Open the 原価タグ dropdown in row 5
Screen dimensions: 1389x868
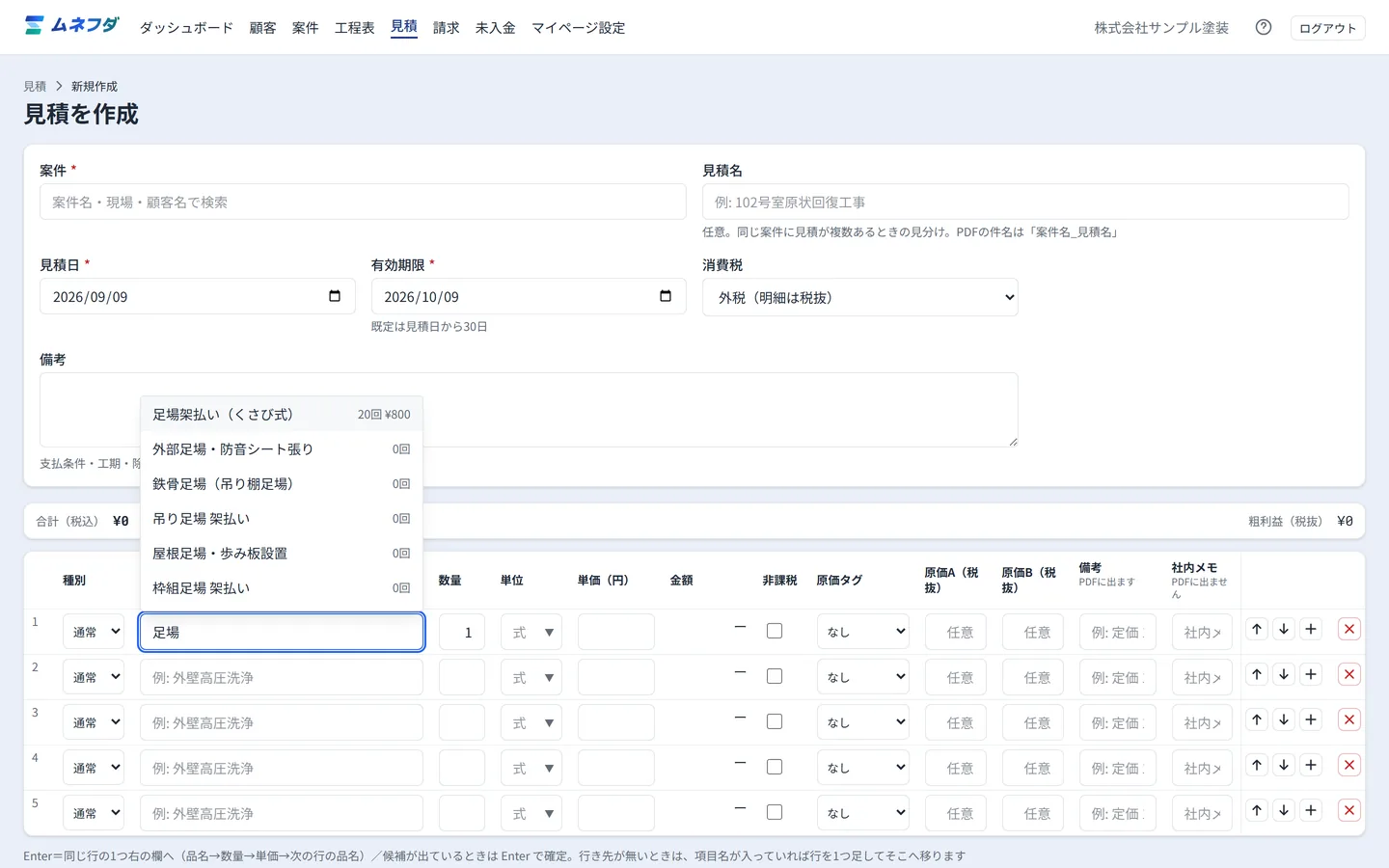pyautogui.click(x=863, y=813)
